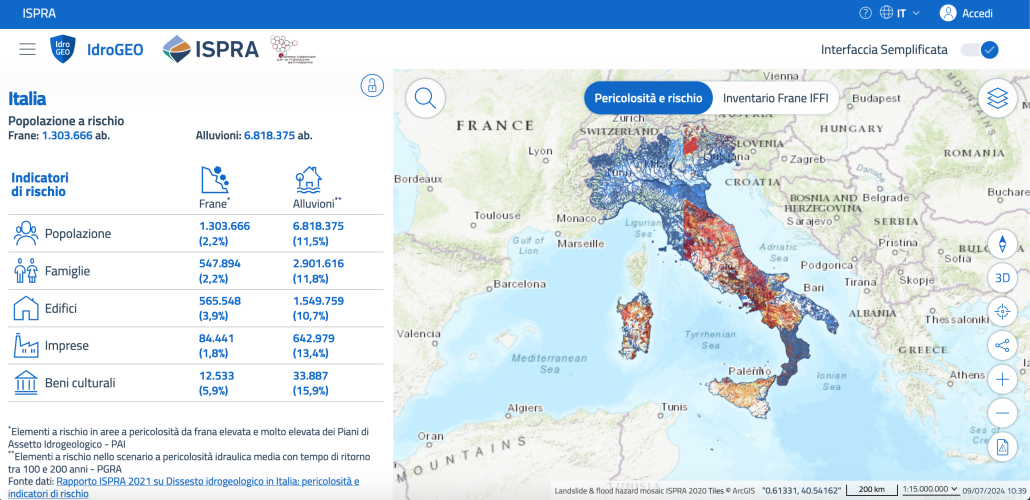This screenshot has width=1030, height=500.
Task: Click the Alluvioni flood house icon
Action: click(x=308, y=179)
